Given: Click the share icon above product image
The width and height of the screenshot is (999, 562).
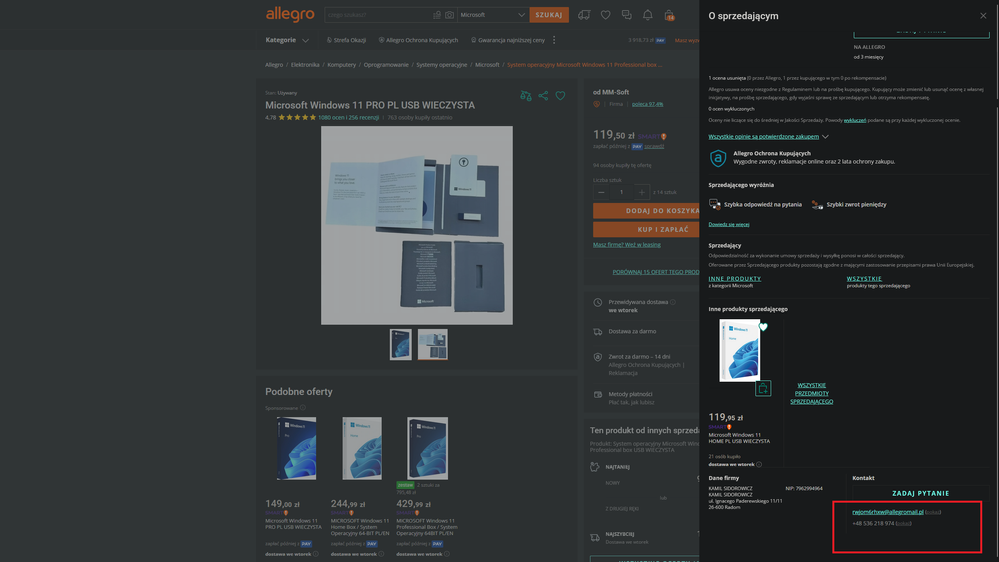Looking at the screenshot, I should [x=543, y=96].
